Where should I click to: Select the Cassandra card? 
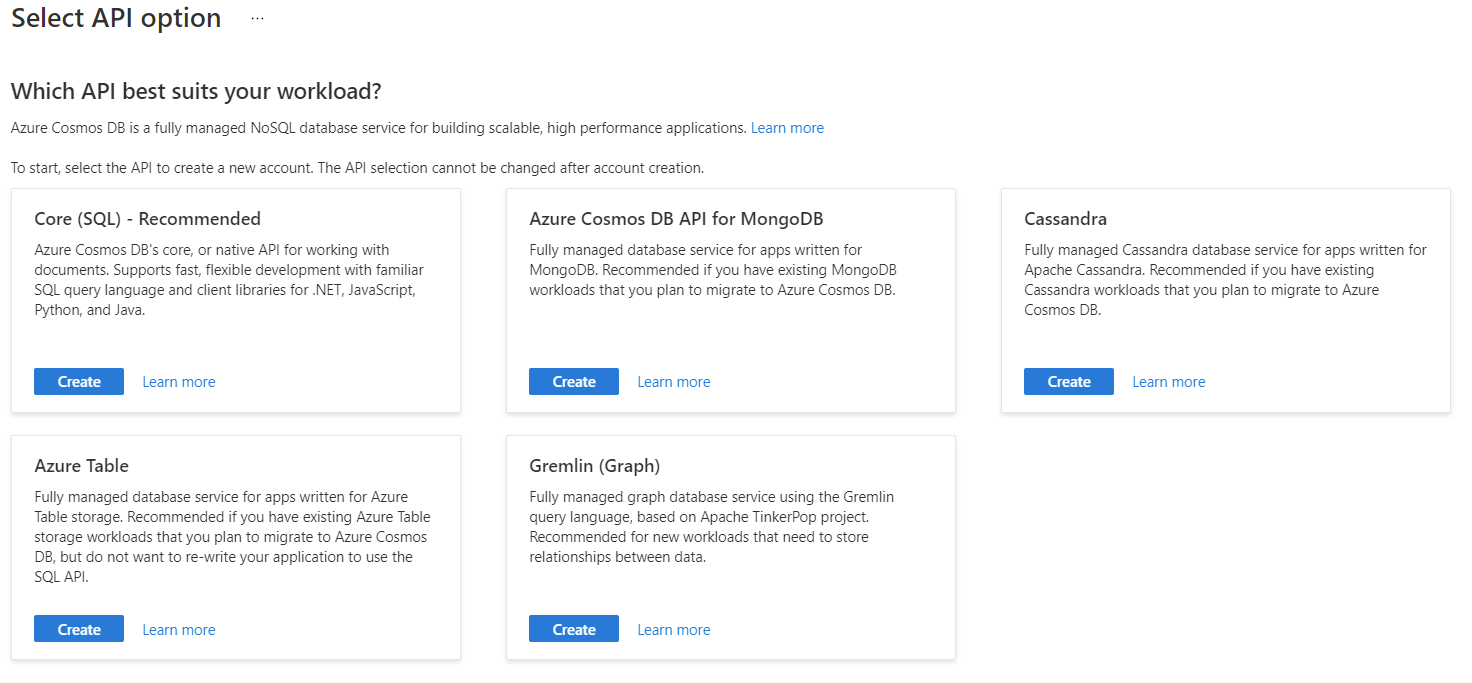point(1225,300)
